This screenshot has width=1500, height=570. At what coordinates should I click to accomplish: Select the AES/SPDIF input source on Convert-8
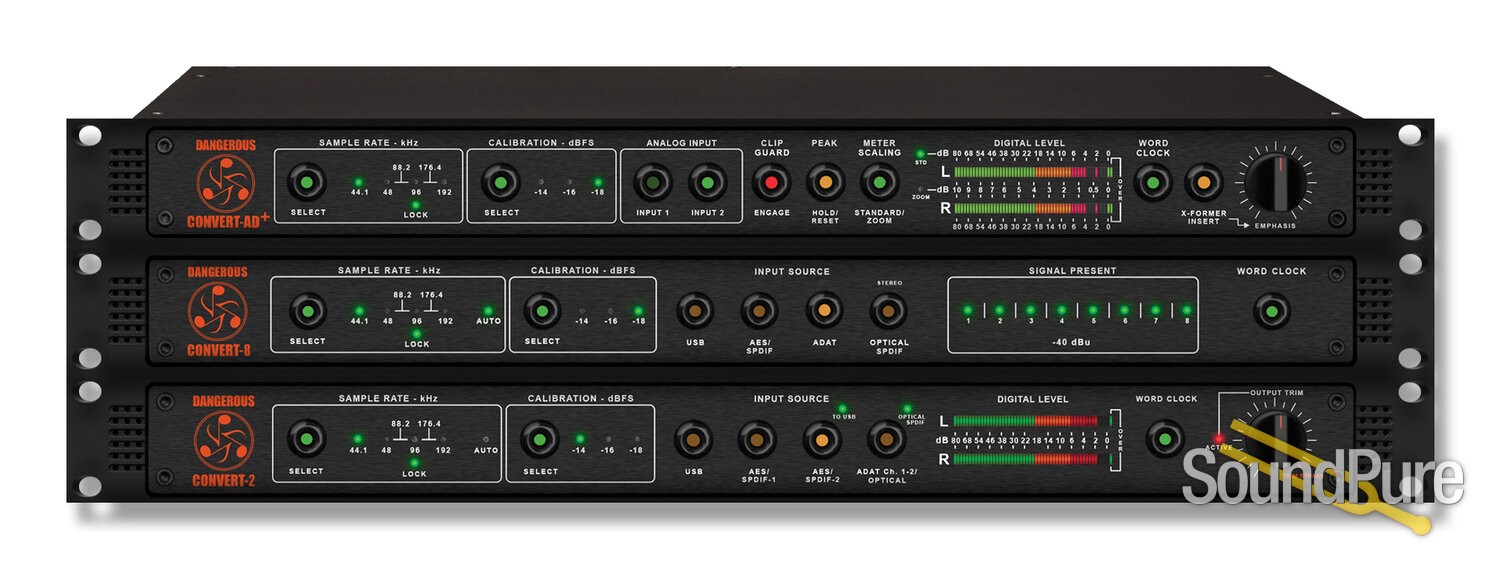(759, 311)
